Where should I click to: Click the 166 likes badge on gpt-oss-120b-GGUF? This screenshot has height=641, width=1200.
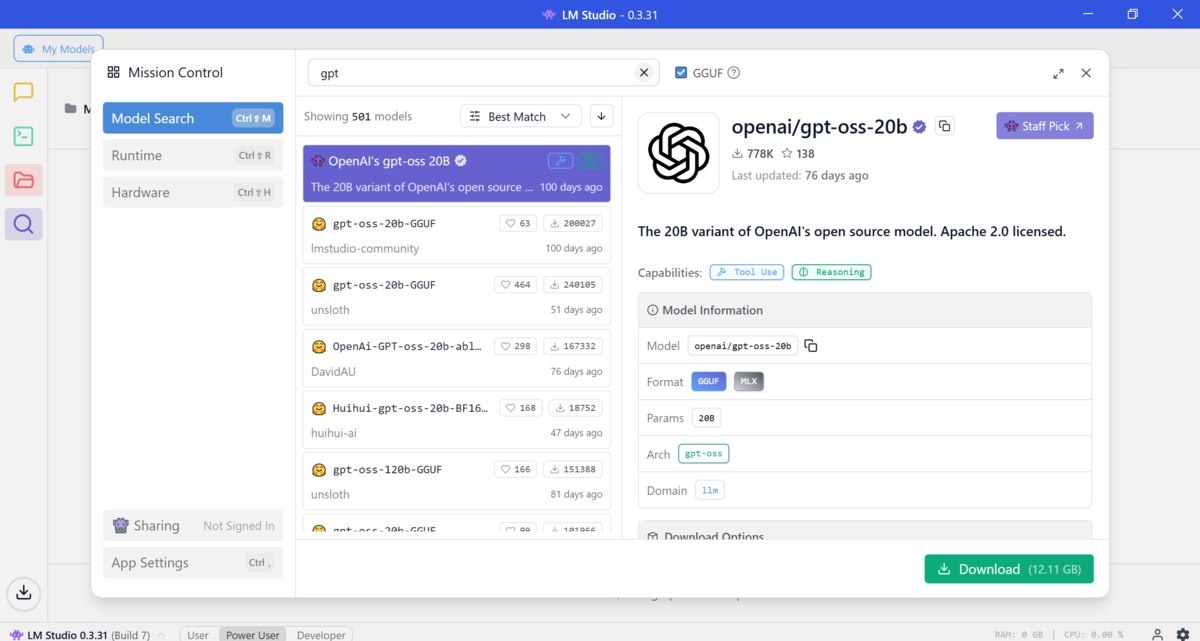coord(516,469)
